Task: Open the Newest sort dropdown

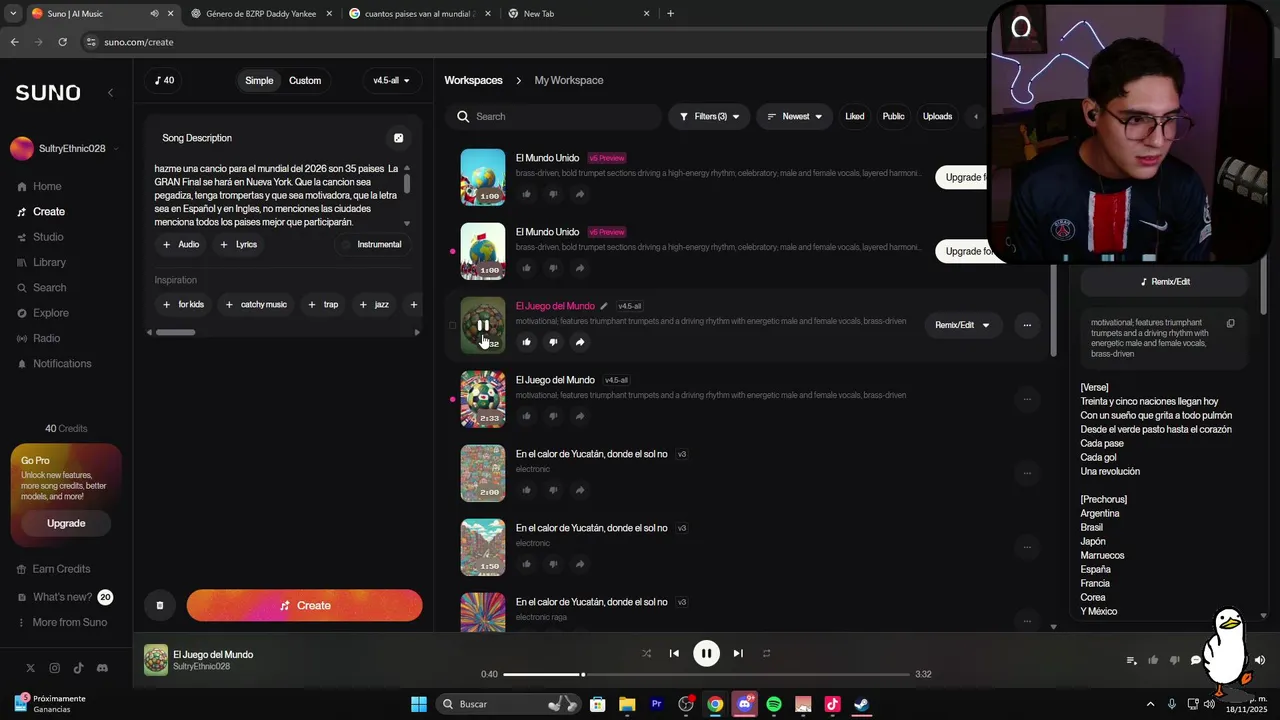Action: tap(794, 116)
